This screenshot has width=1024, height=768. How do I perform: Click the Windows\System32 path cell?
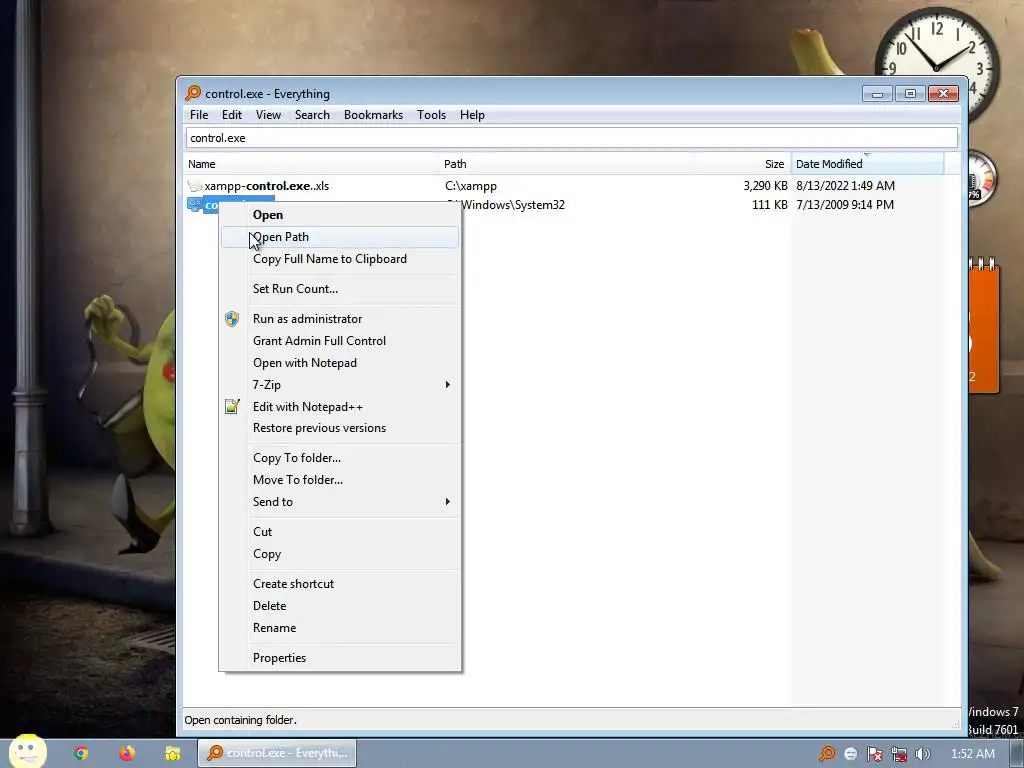tap(513, 205)
